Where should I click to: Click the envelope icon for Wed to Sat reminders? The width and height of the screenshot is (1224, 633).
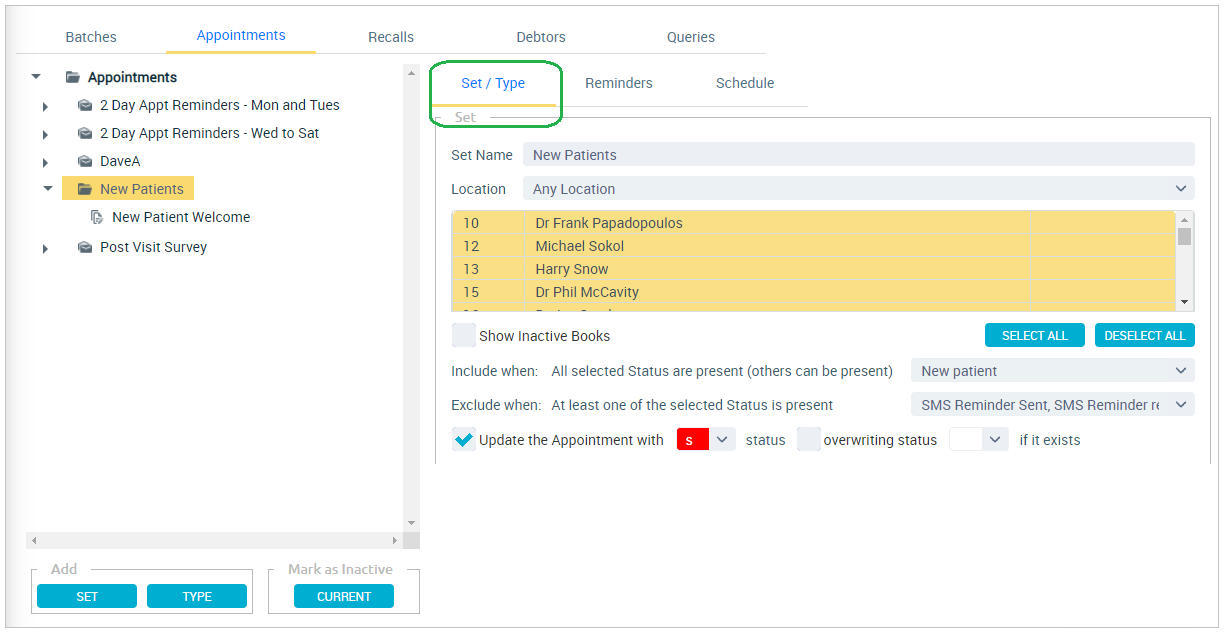85,133
